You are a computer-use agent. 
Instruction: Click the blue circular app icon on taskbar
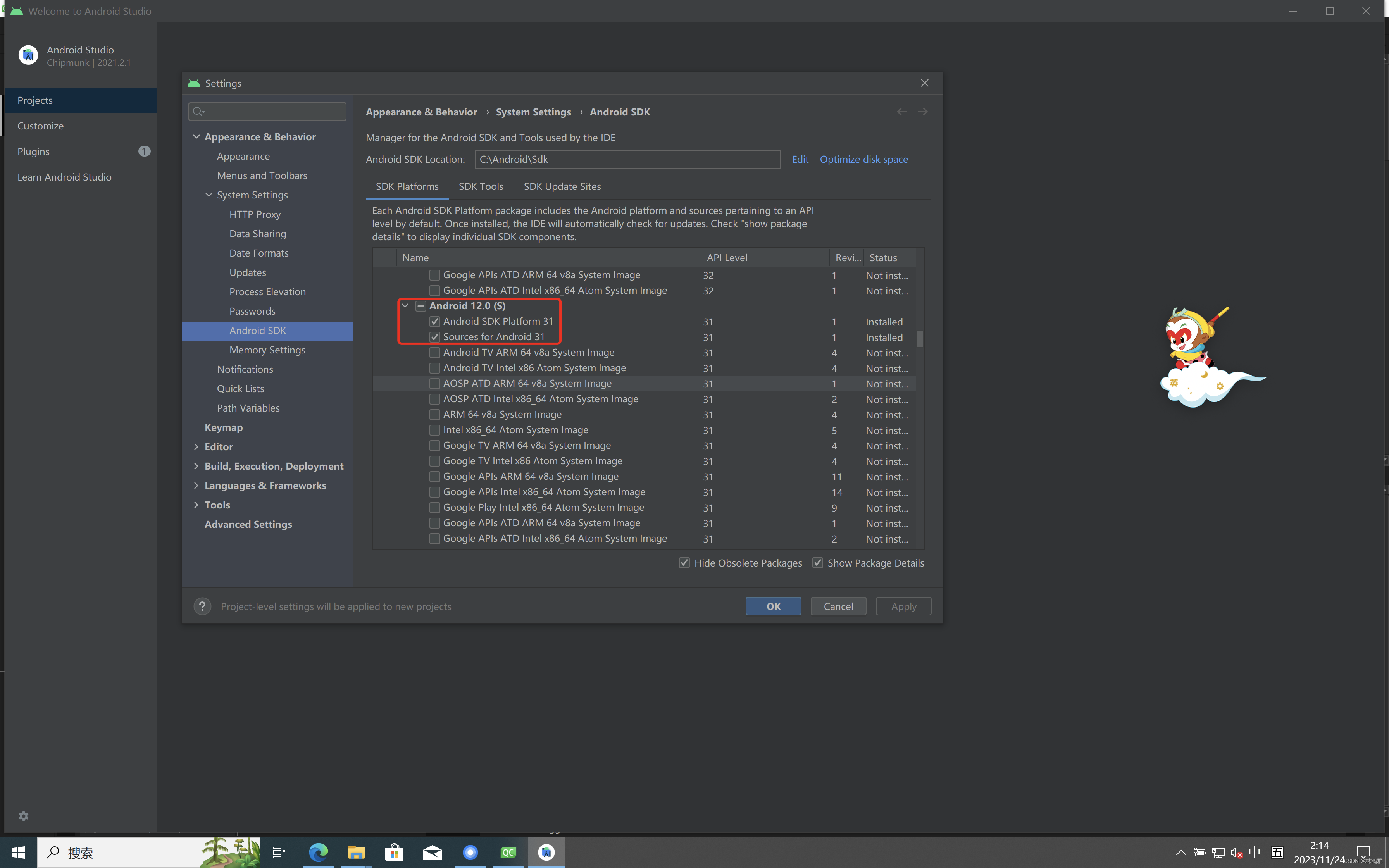[470, 852]
